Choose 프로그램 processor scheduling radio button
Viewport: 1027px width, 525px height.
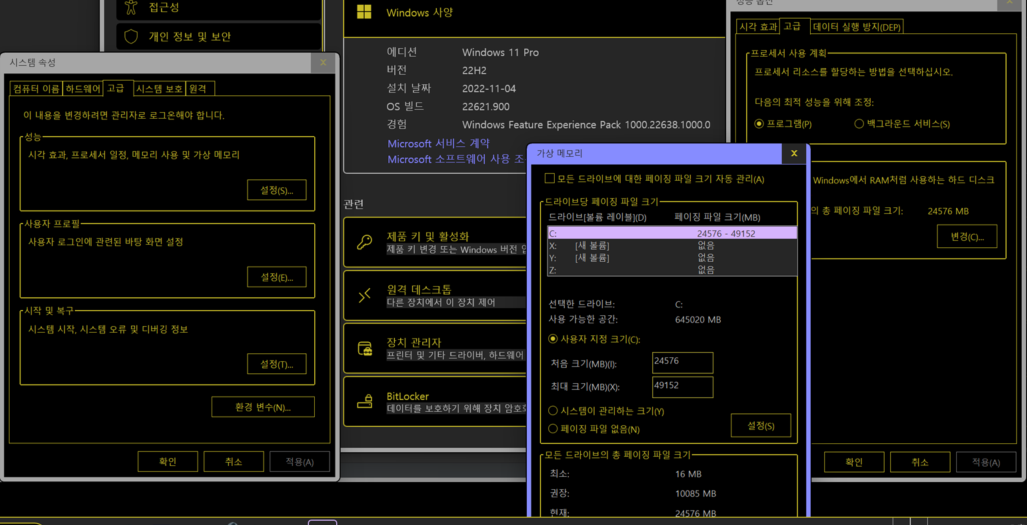tap(759, 124)
